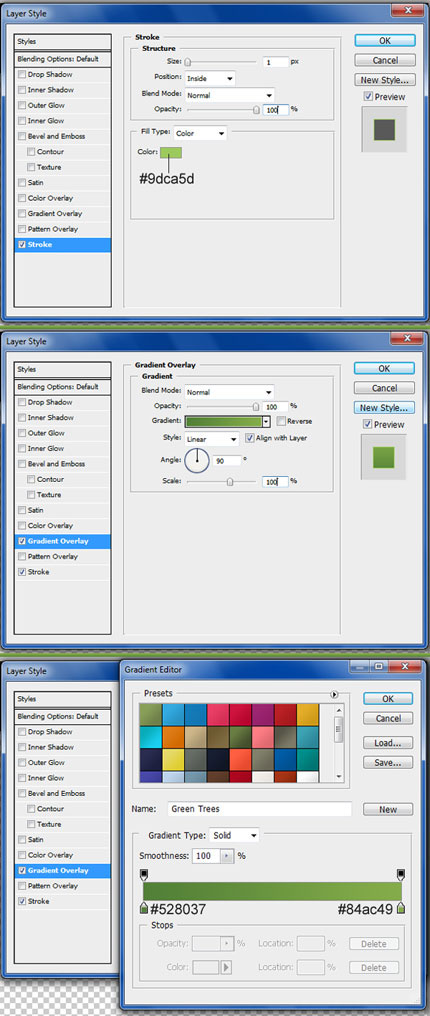This screenshot has width=430, height=1016.
Task: Select Stroke in the top styles list
Action: [63, 245]
